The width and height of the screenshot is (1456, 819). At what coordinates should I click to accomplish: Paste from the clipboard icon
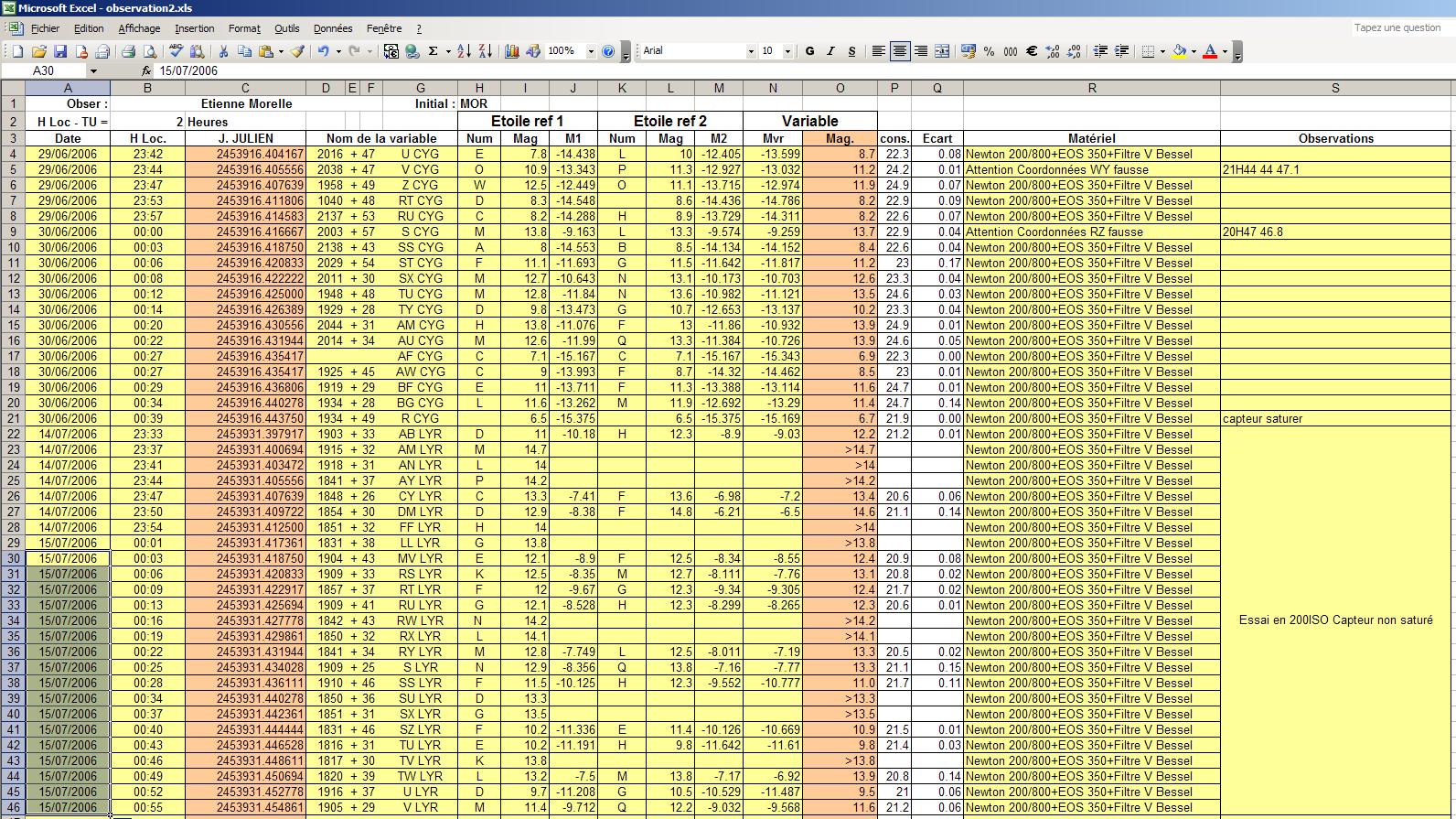(x=266, y=51)
